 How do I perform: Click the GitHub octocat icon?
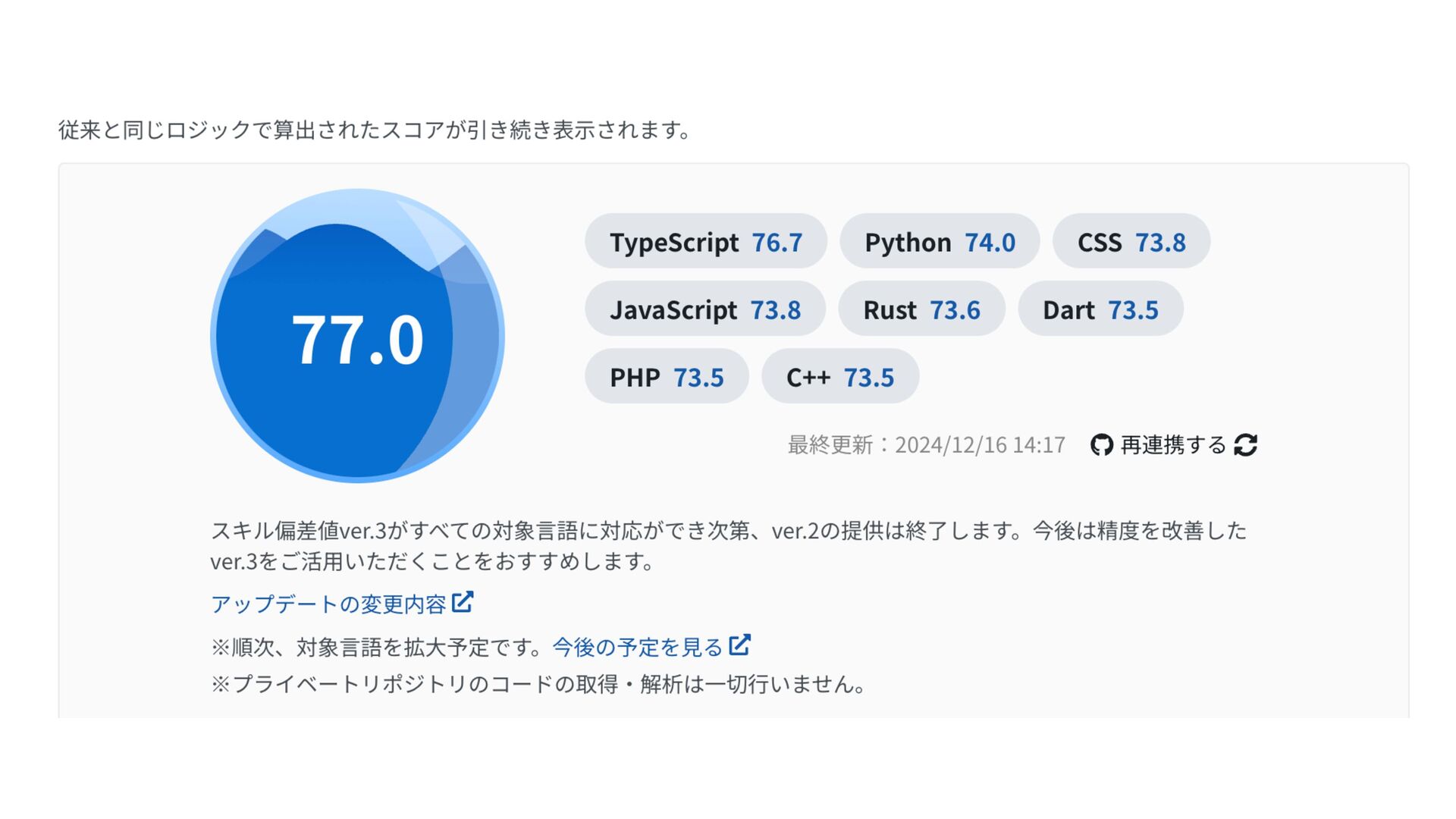[x=1101, y=445]
